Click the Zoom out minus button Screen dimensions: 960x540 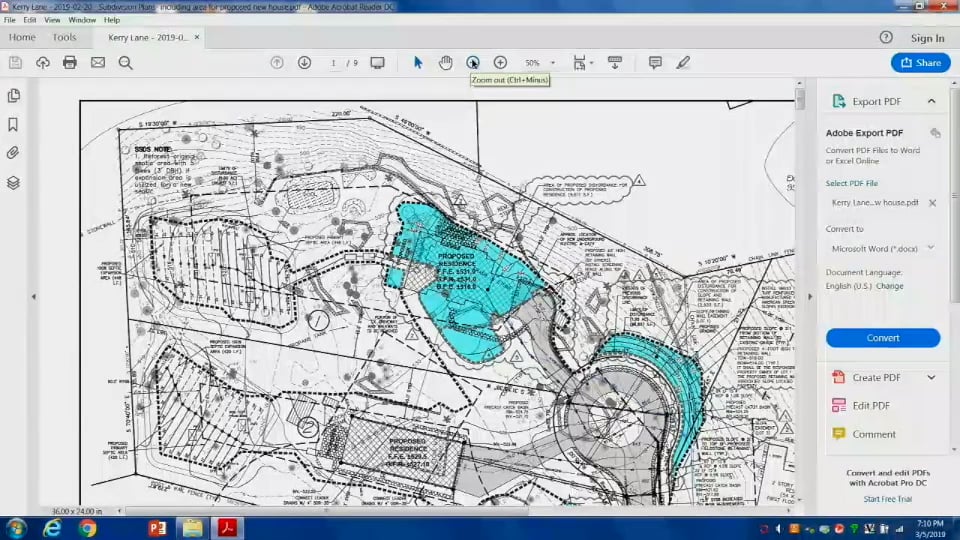click(x=473, y=62)
